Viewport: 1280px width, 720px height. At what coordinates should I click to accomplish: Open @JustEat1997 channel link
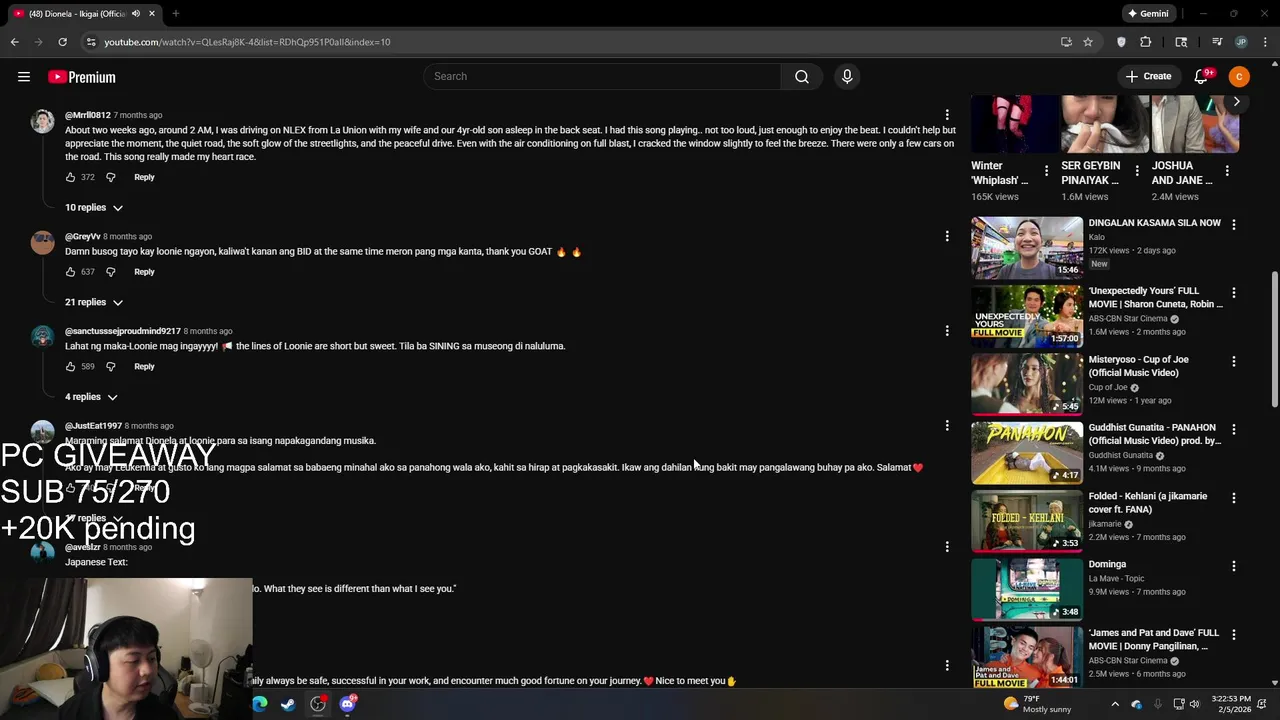pos(93,426)
